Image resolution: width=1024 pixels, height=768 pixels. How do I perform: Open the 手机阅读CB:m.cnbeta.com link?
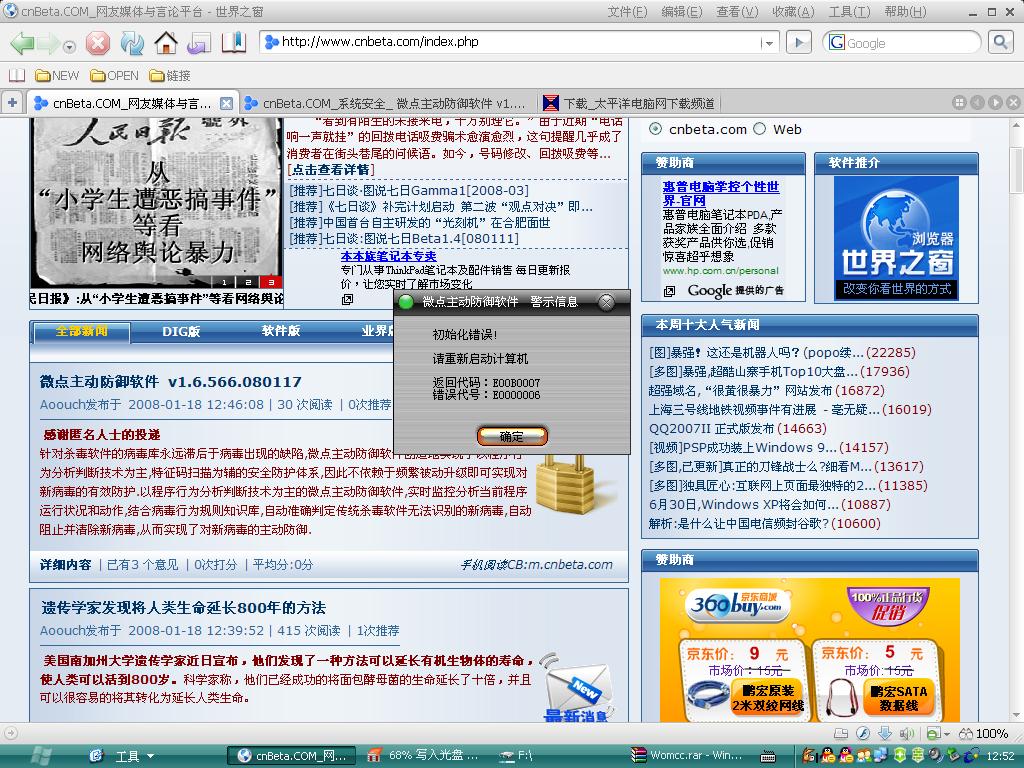click(537, 564)
